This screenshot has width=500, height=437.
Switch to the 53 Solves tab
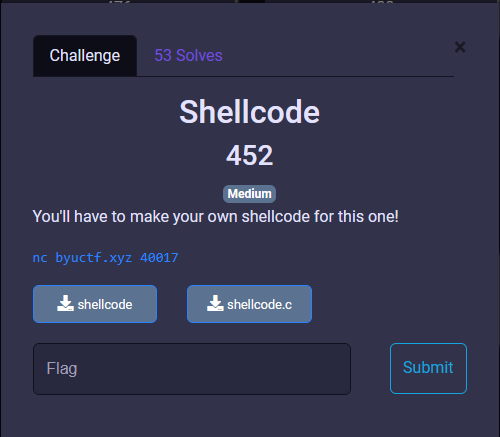tap(188, 55)
